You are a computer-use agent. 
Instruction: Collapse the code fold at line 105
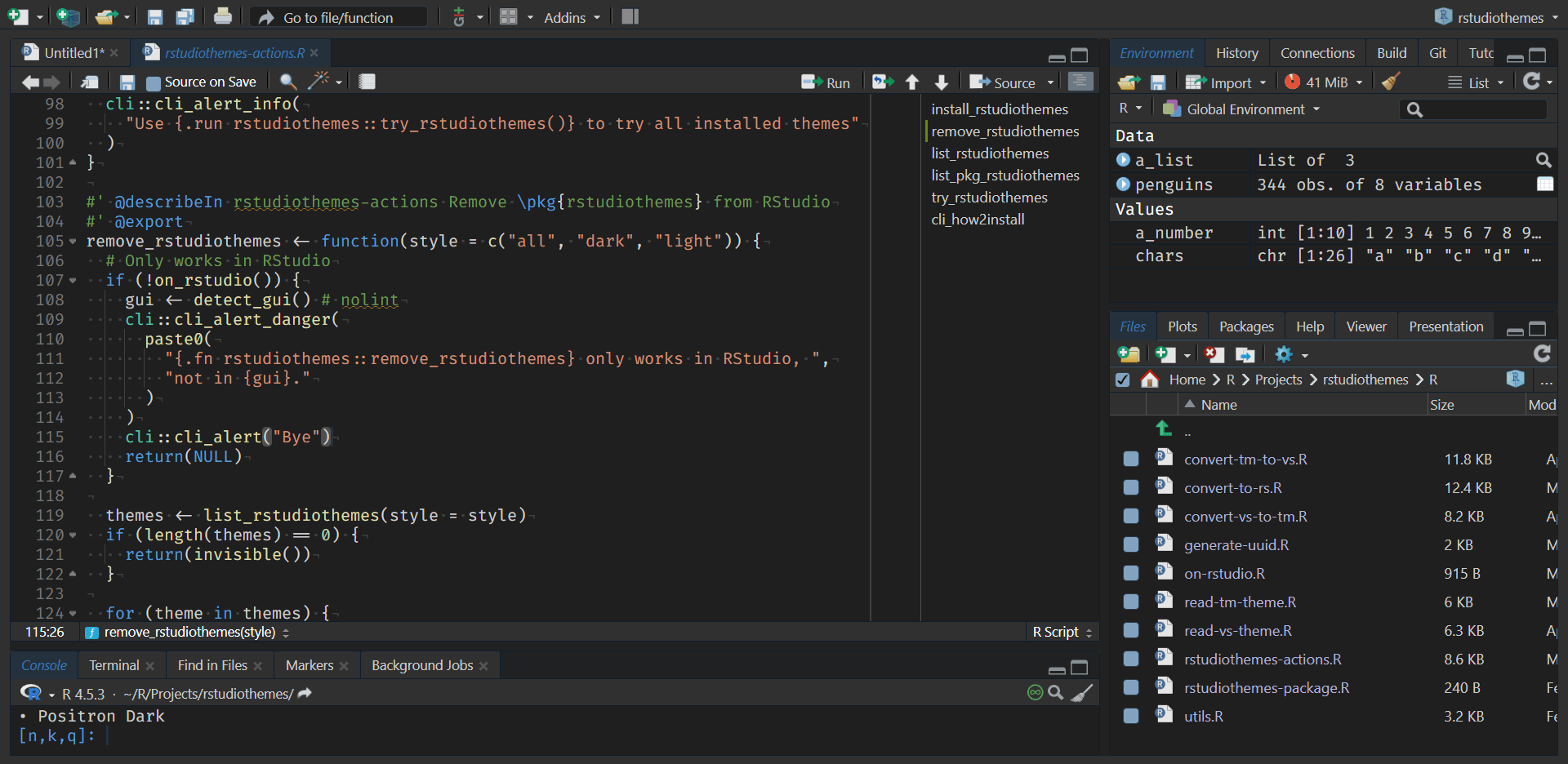[x=73, y=242]
